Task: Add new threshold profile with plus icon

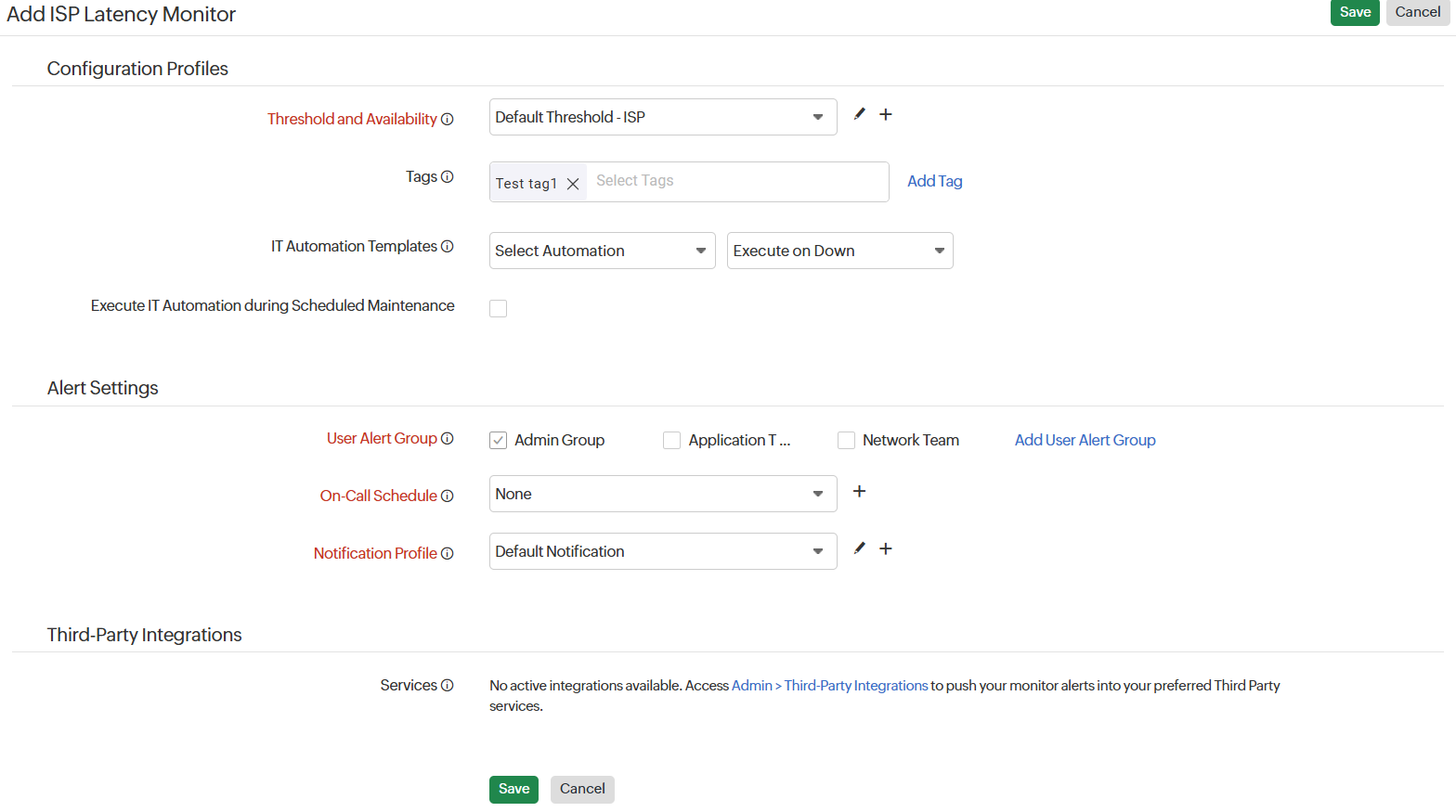Action: [x=886, y=114]
